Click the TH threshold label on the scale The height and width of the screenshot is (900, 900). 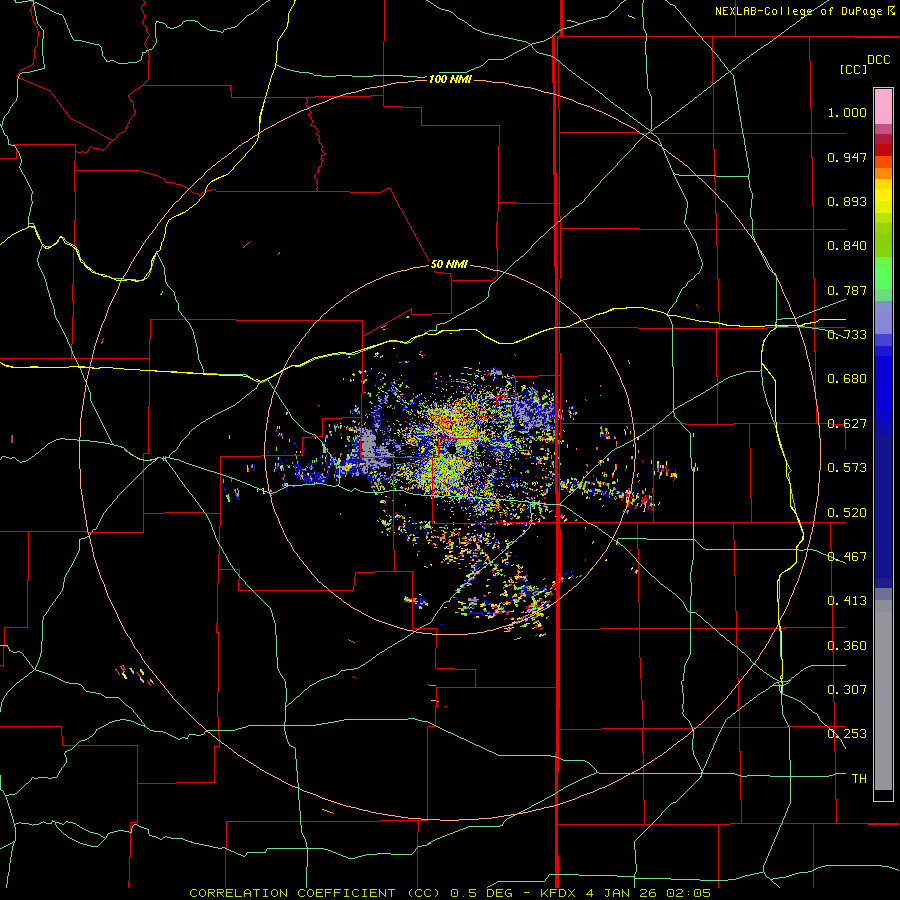point(859,779)
